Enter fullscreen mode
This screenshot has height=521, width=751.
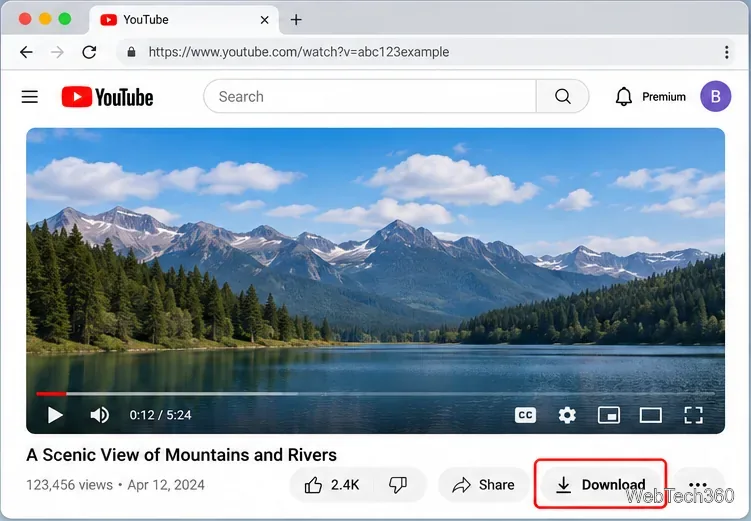click(x=693, y=415)
